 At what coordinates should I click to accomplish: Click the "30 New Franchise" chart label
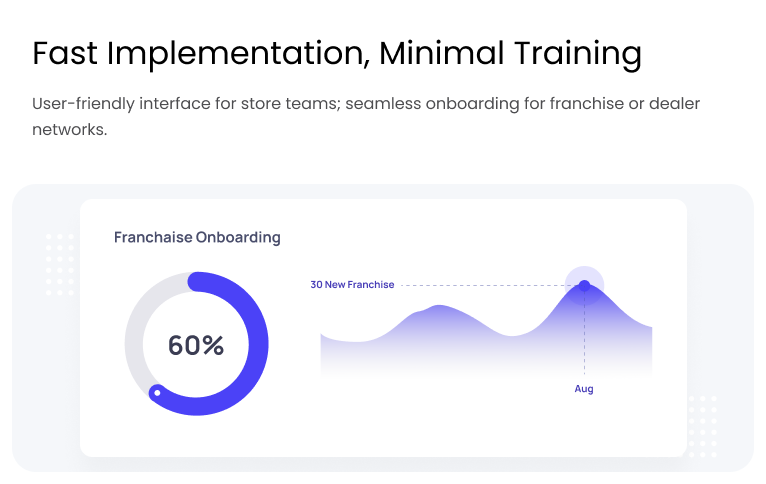(352, 285)
